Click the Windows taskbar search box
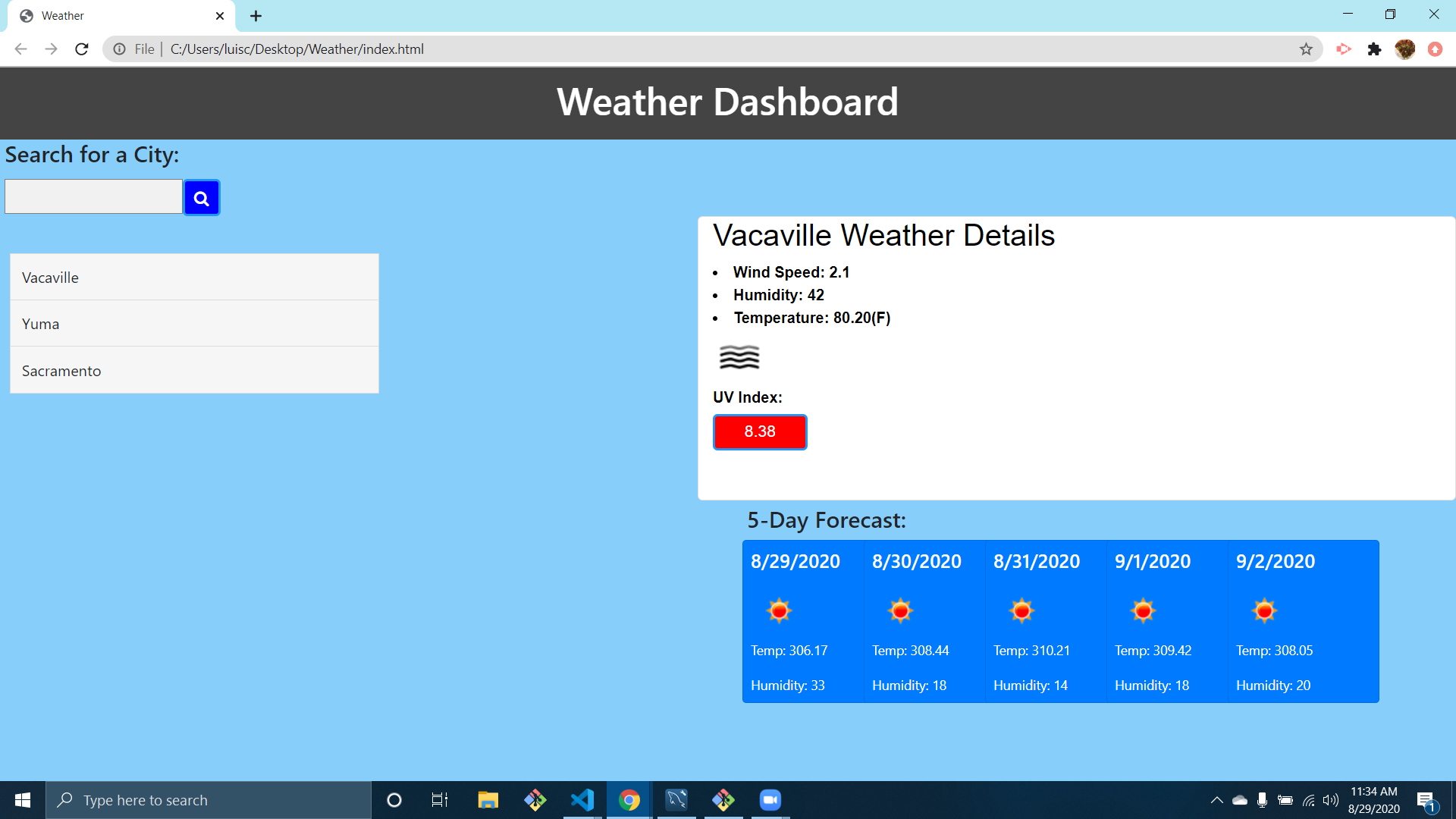Viewport: 1456px width, 819px height. 209,800
